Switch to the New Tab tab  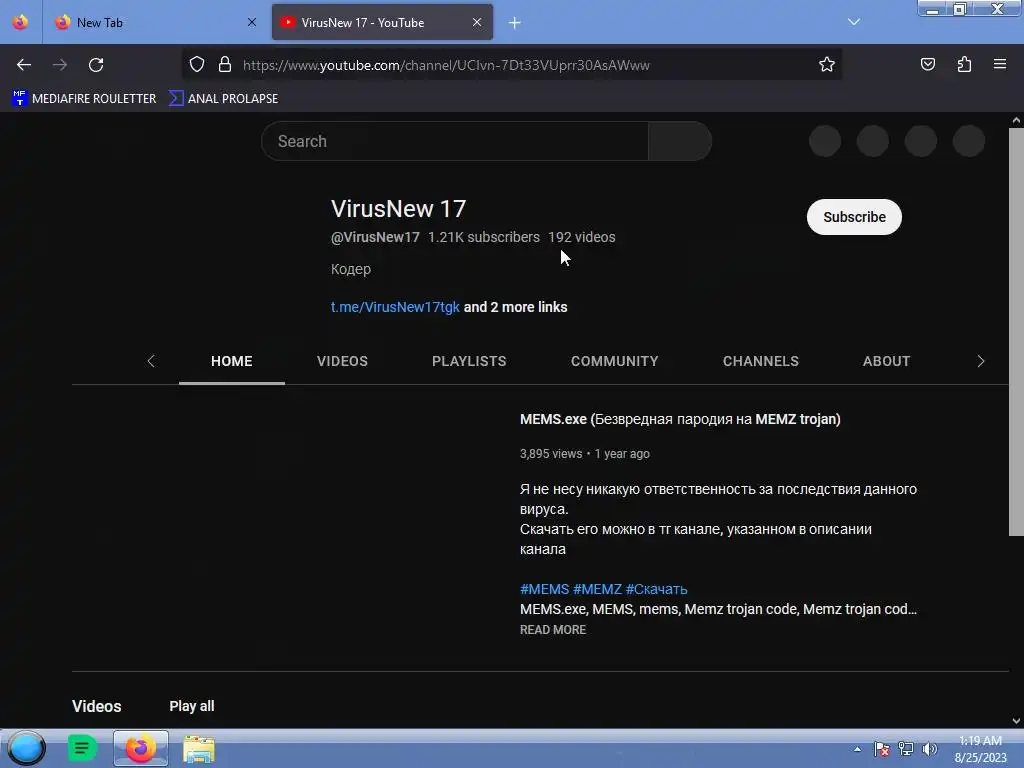(x=154, y=22)
